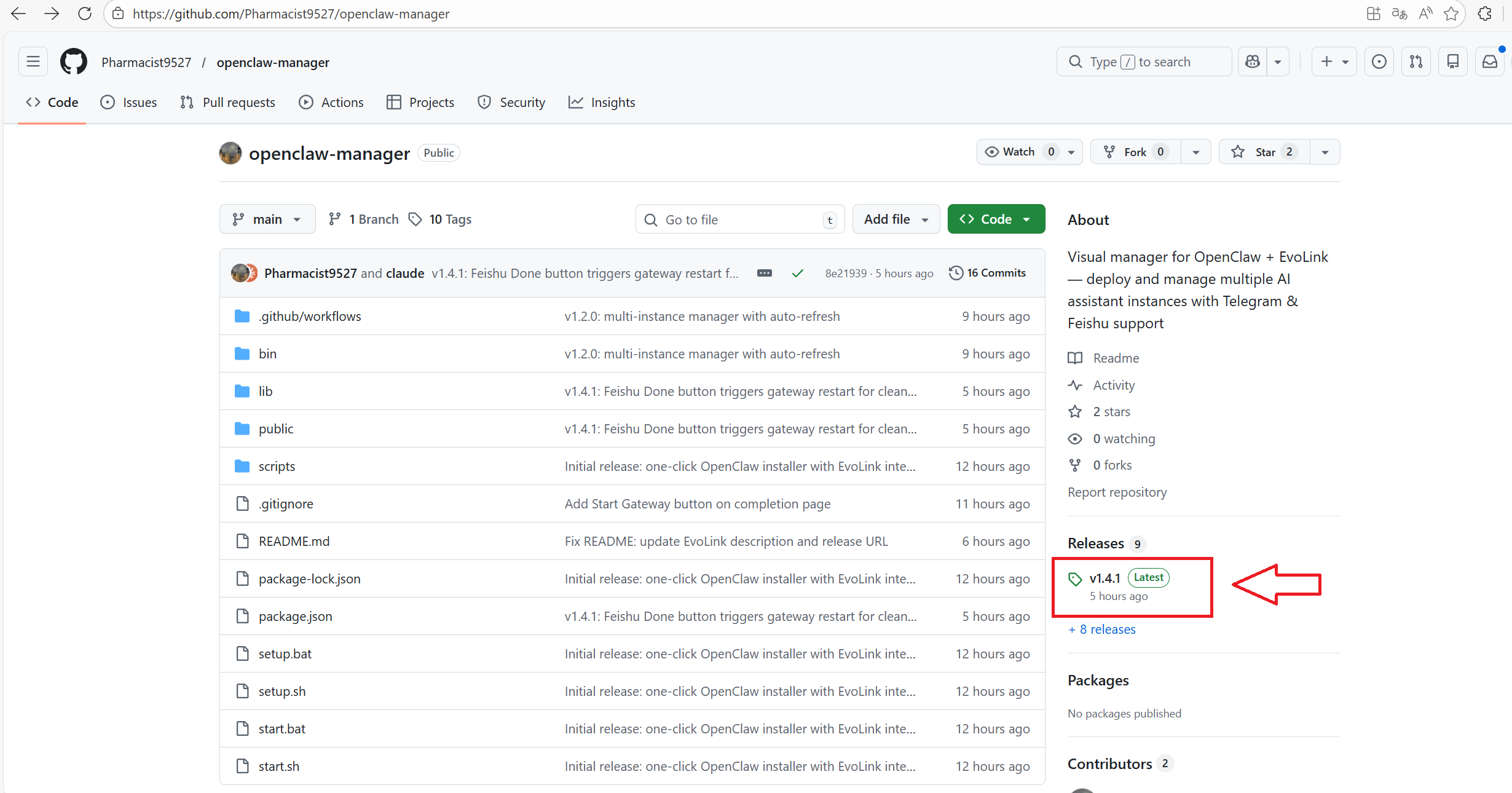Viewport: 1512px width, 793px height.
Task: Expand the Add file dropdown
Action: (x=896, y=219)
